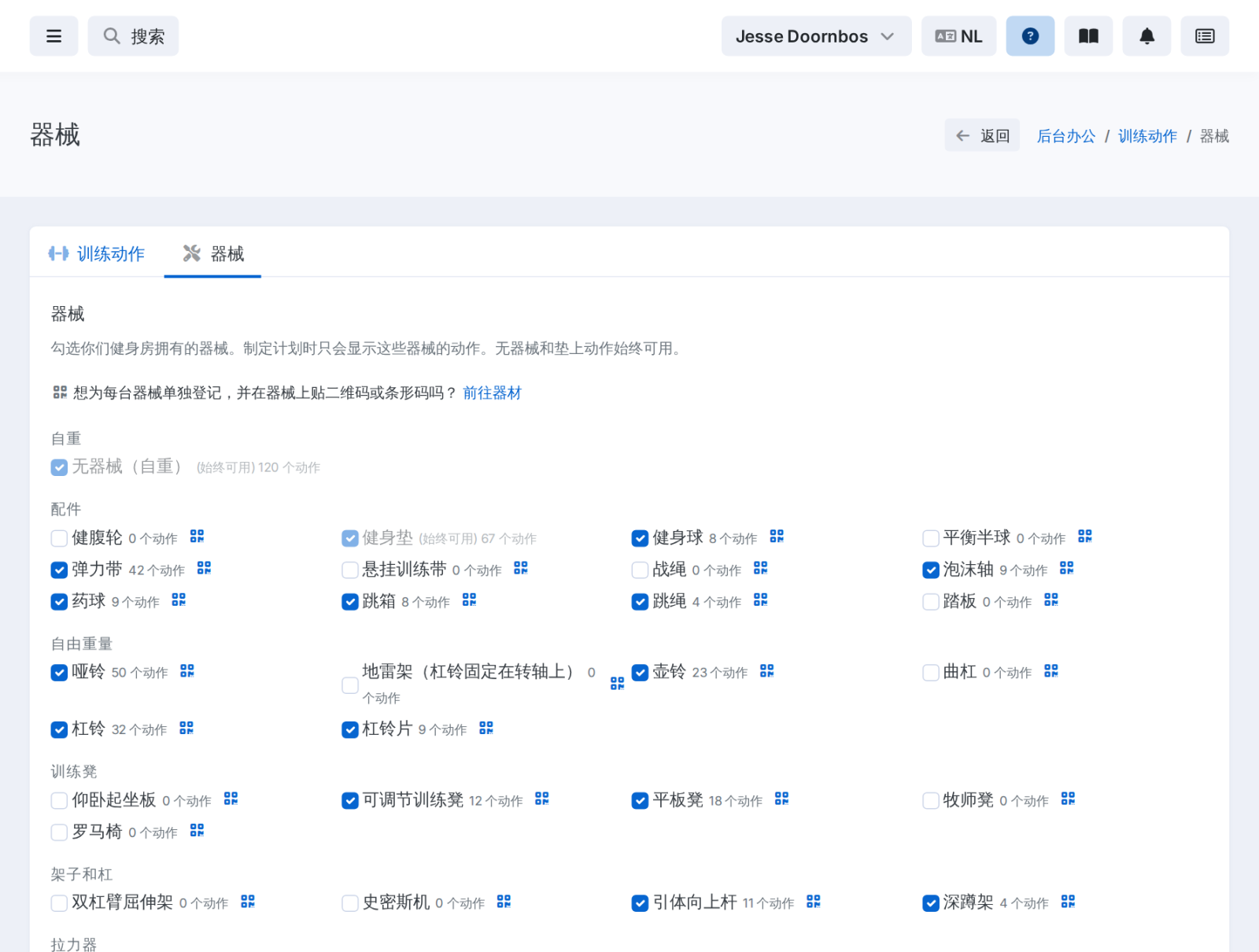1259x952 pixels.
Task: Click the list panel icon in header
Action: (1205, 36)
